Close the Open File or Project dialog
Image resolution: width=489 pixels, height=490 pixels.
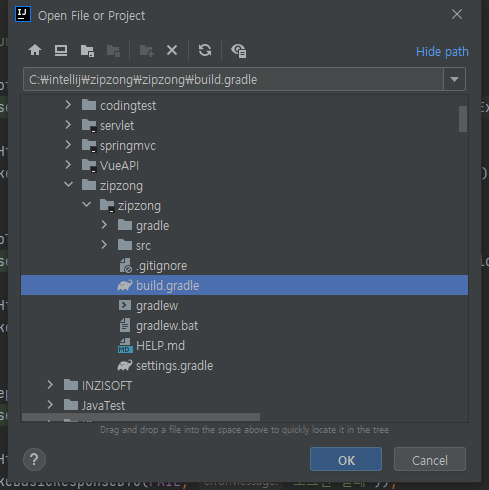click(x=457, y=14)
